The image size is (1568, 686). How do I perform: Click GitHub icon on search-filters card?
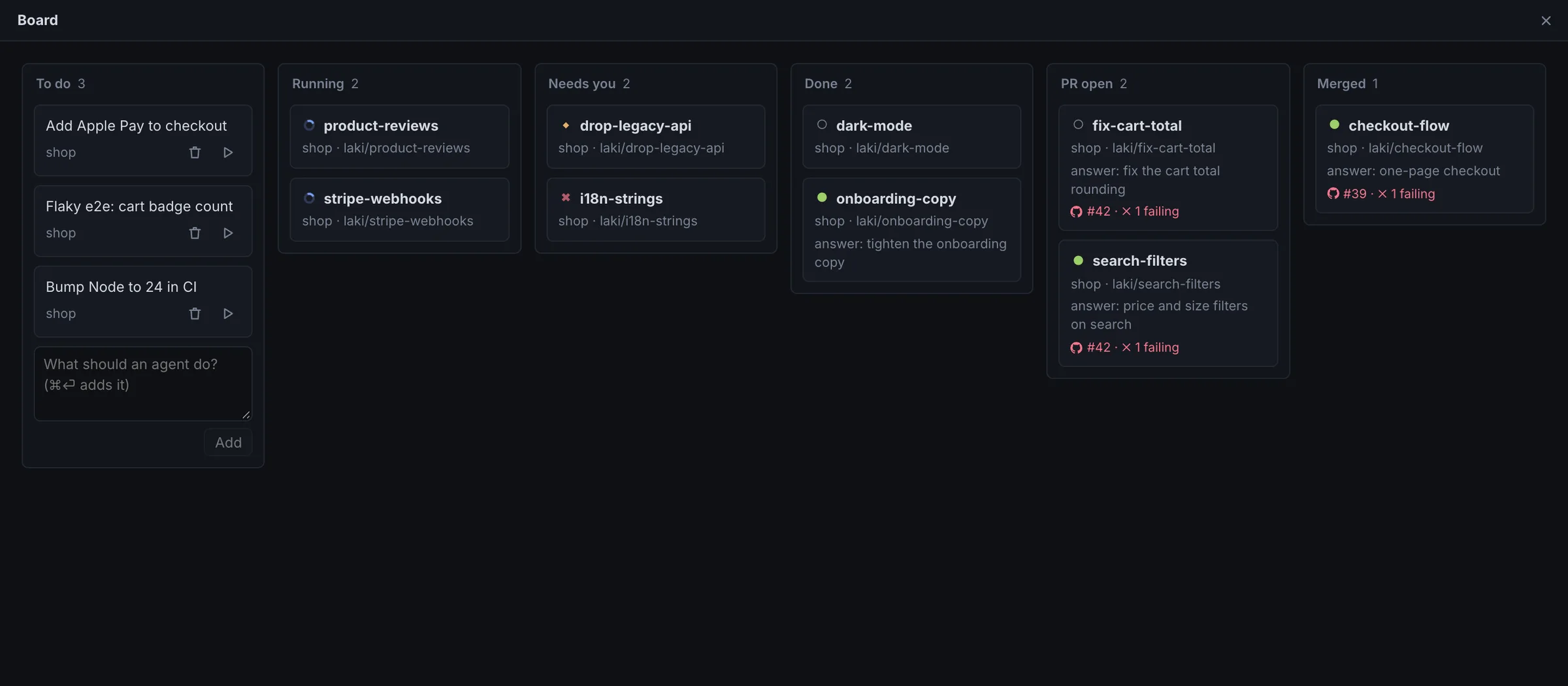pos(1076,348)
